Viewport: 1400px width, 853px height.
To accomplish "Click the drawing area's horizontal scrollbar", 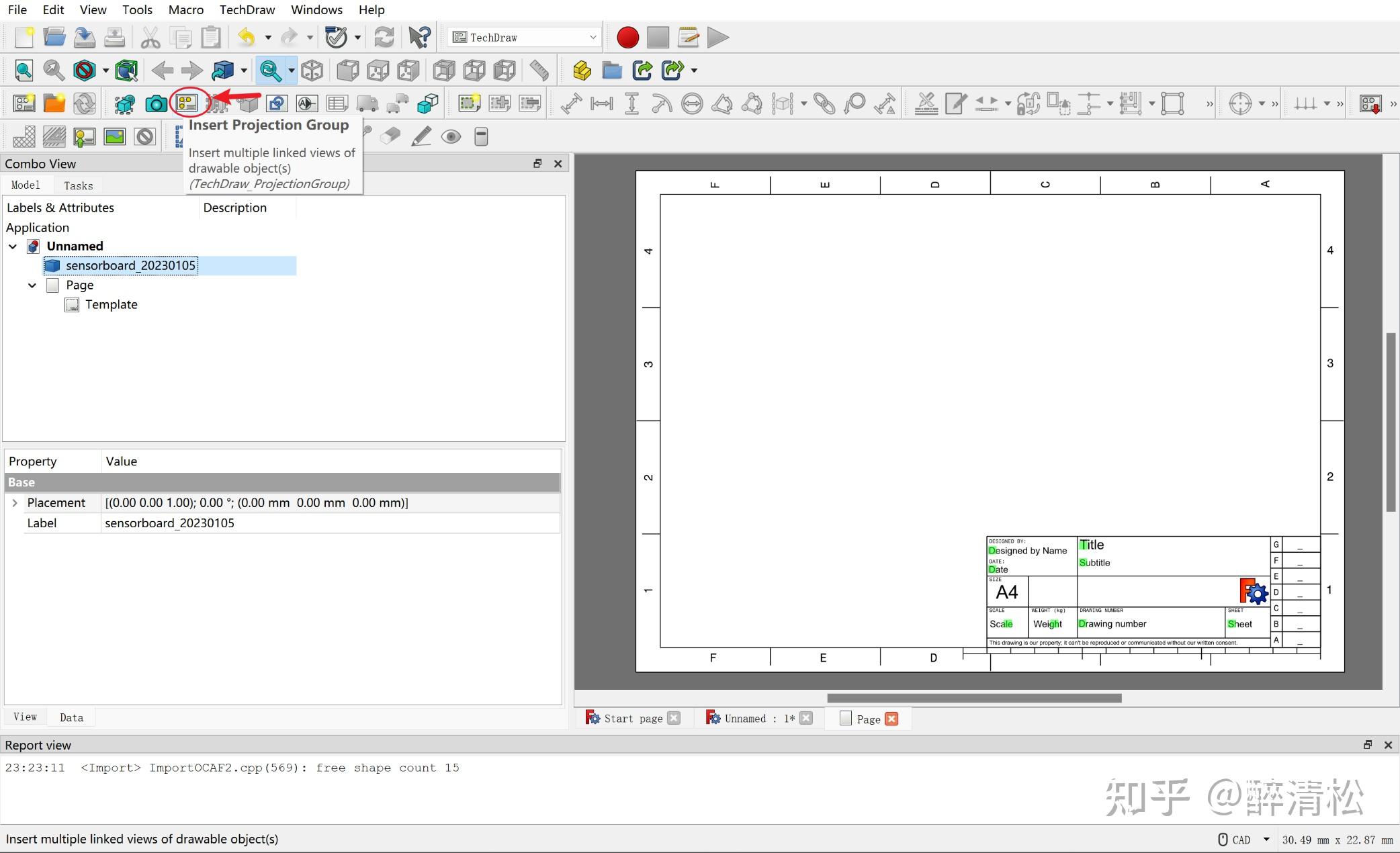I will click(x=974, y=698).
